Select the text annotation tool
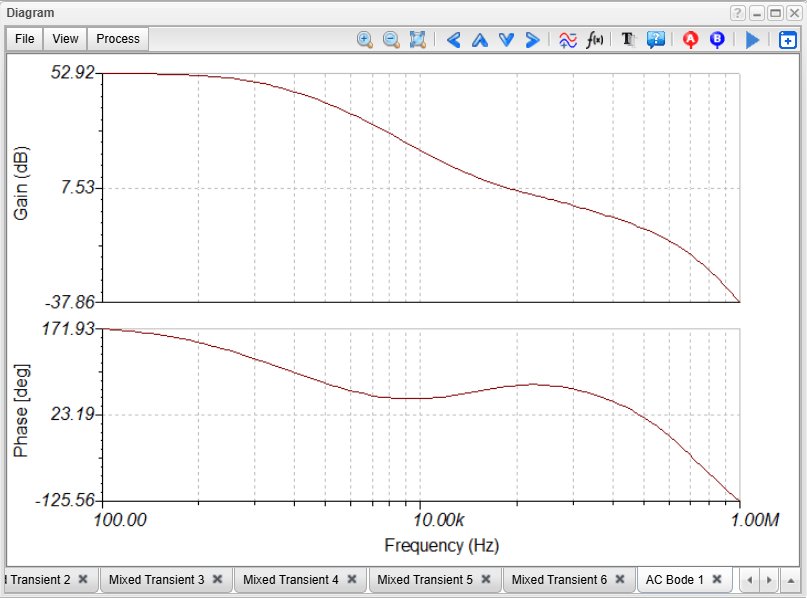Viewport: 807px width, 598px height. click(x=629, y=40)
